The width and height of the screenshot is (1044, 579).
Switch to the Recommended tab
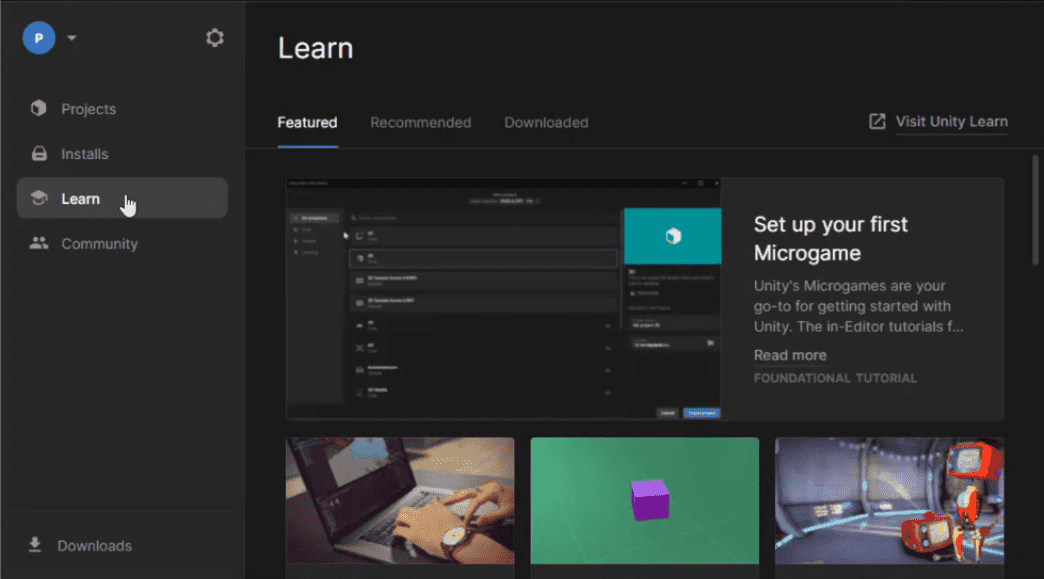[x=421, y=122]
